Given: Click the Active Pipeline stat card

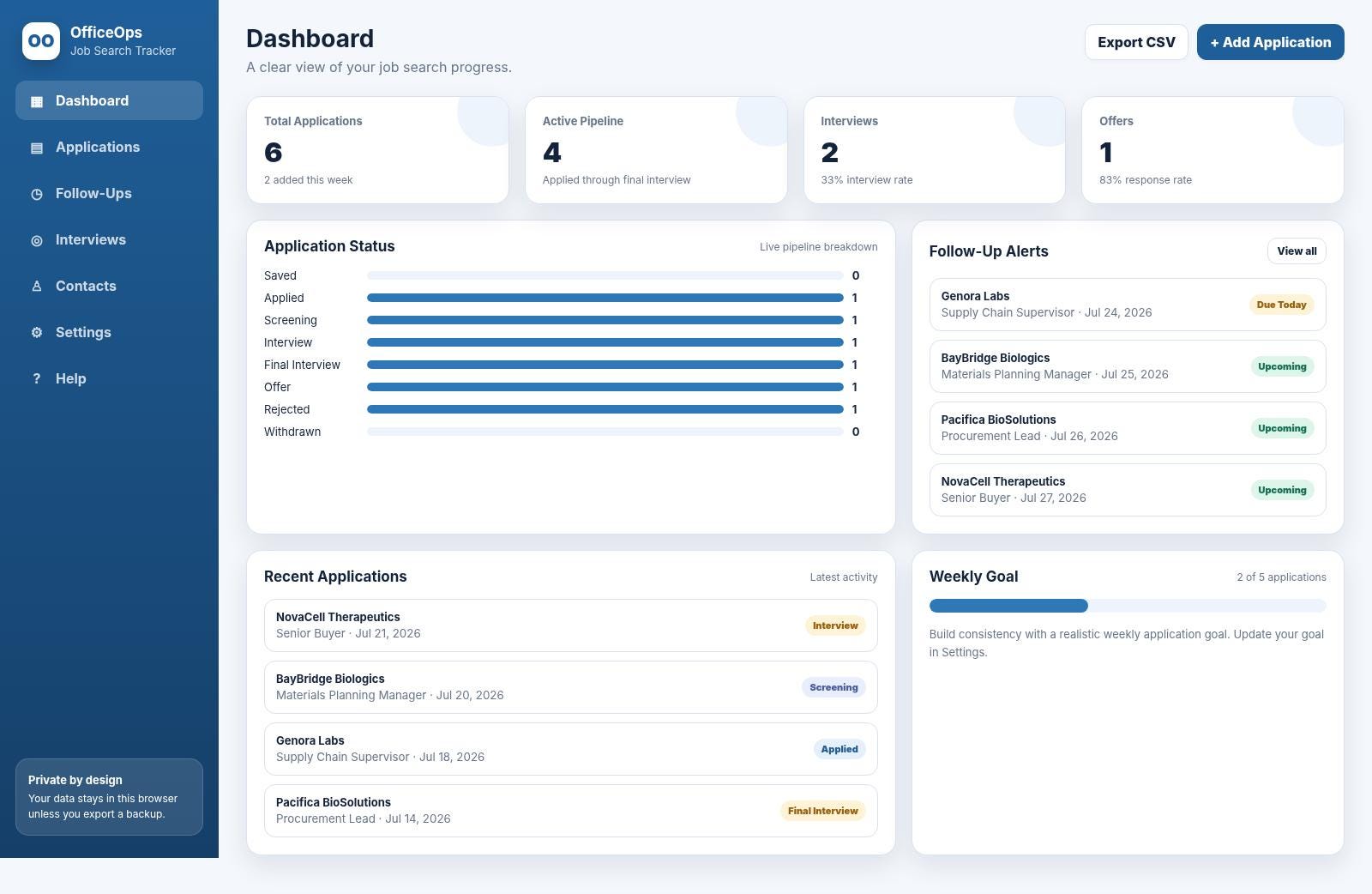Looking at the screenshot, I should (656, 150).
